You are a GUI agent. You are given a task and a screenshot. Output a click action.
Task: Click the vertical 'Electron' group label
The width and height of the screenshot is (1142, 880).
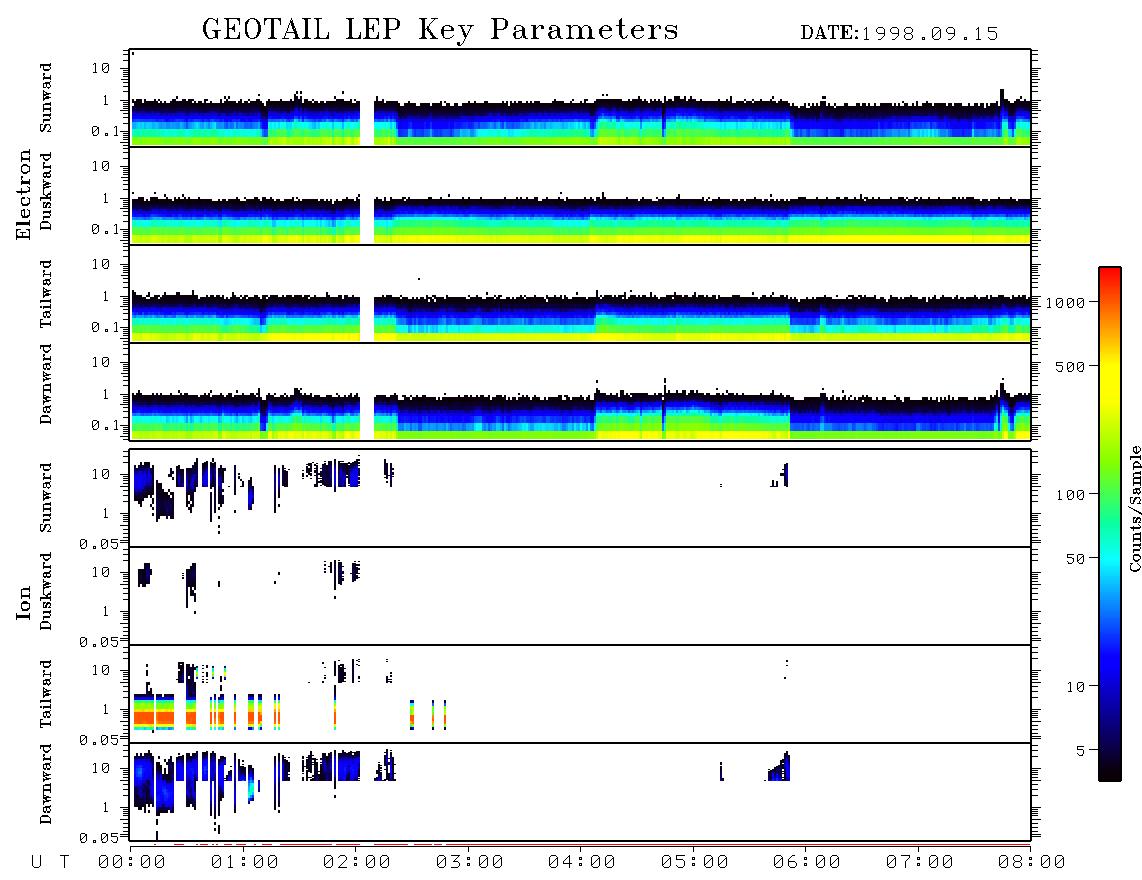[24, 195]
